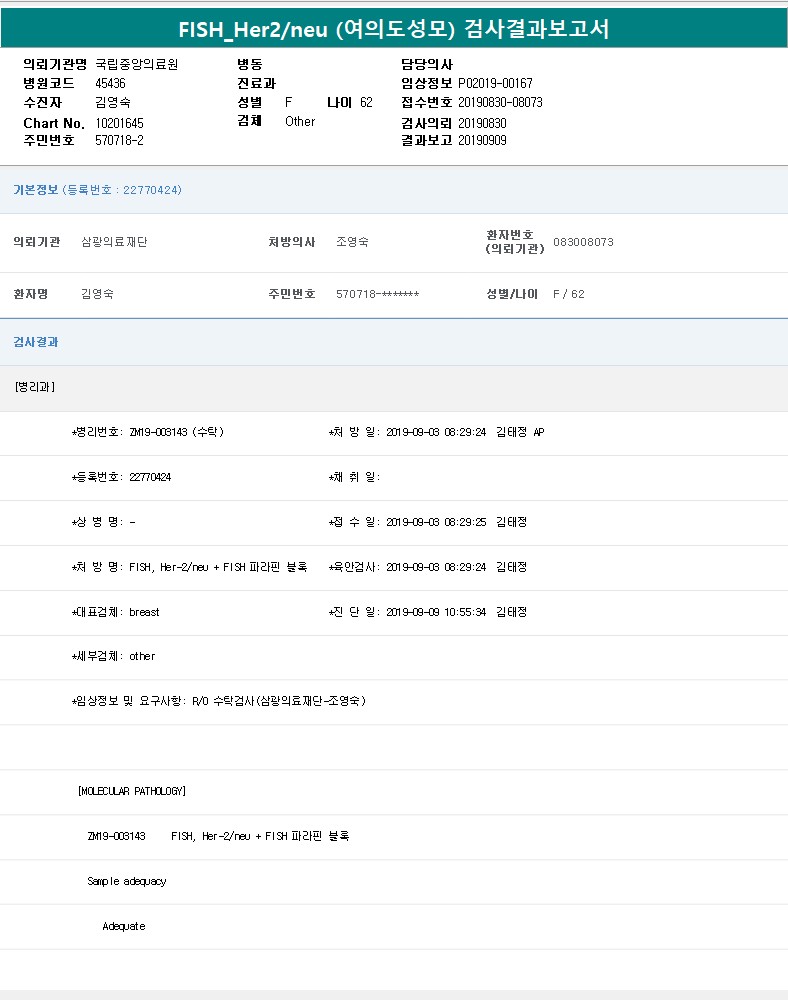The width and height of the screenshot is (788, 1000).
Task: Select the institution value '삼광의료재단'
Action: tap(114, 242)
